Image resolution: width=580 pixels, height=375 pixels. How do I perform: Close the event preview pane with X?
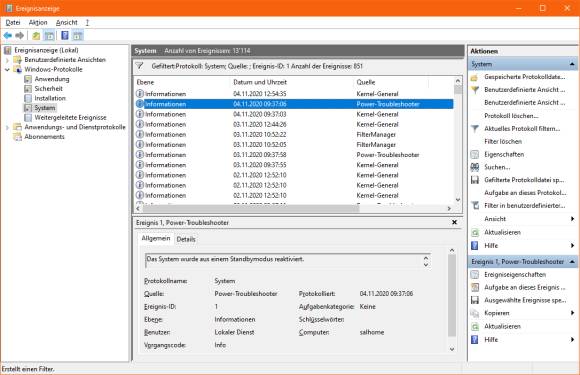[454, 222]
